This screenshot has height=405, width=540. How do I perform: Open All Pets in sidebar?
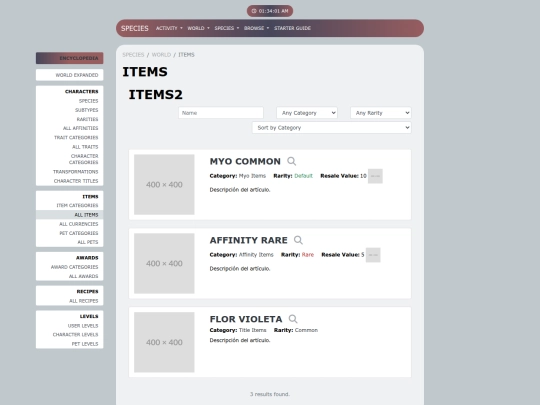tap(87, 242)
